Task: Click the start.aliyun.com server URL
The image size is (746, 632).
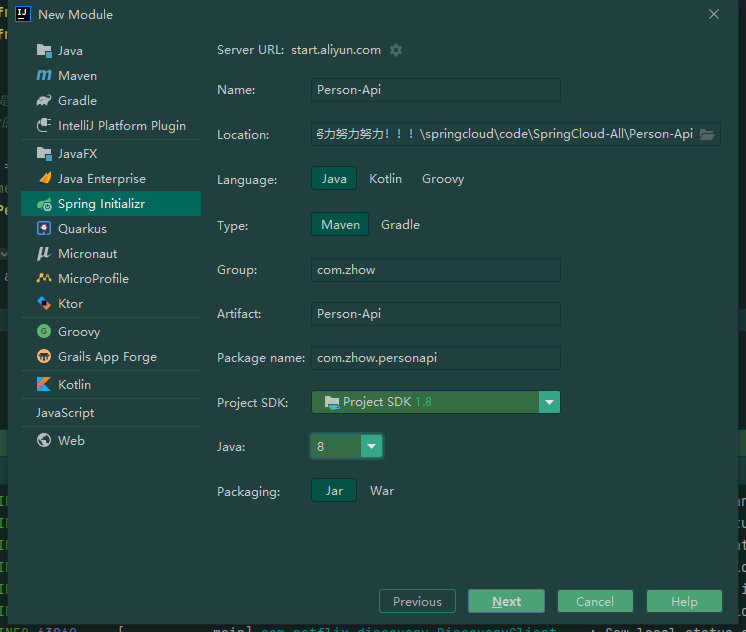Action: pyautogui.click(x=336, y=50)
